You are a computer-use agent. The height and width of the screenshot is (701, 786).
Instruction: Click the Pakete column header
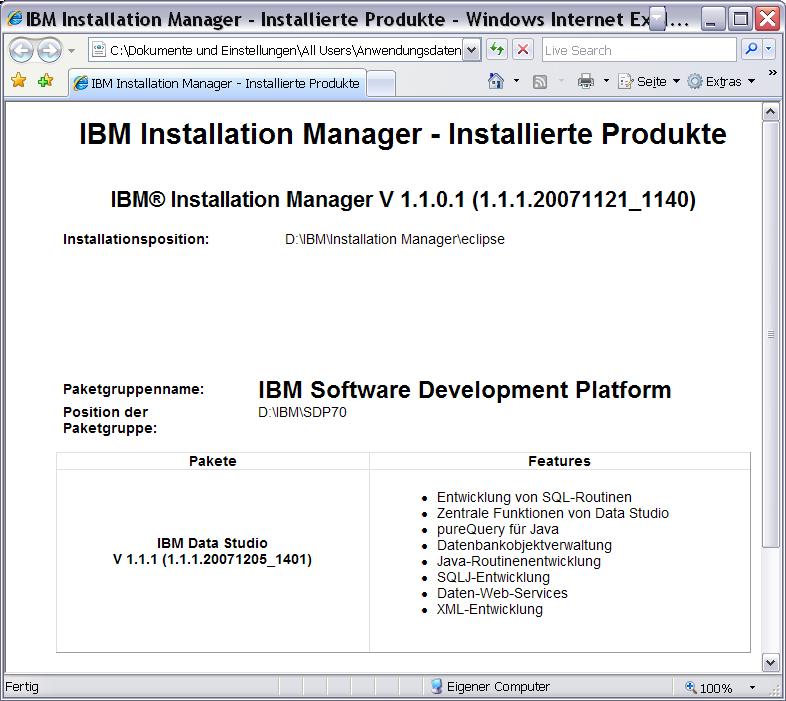(x=213, y=461)
